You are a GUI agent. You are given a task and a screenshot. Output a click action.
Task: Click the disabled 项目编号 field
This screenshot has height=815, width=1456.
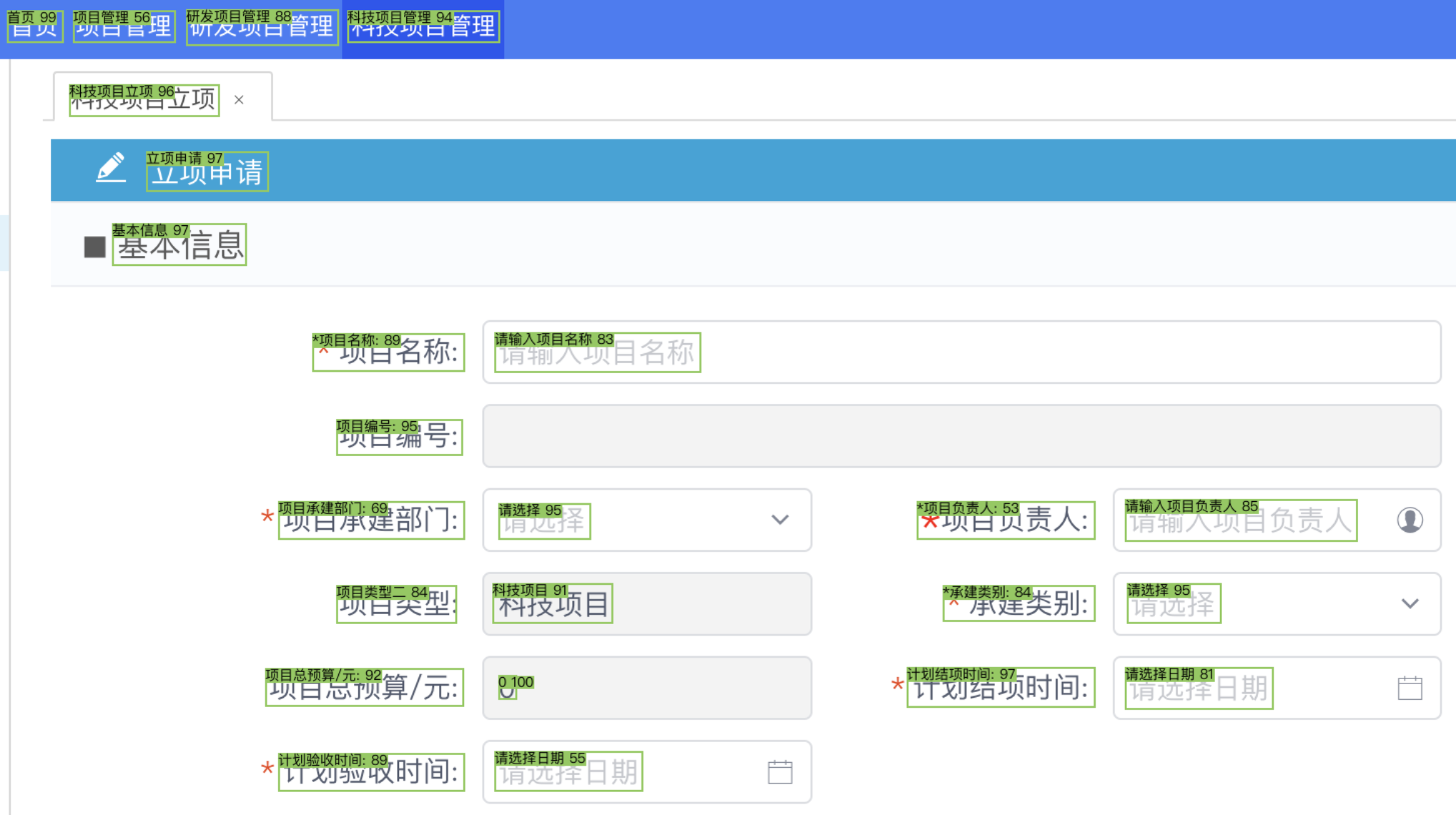(960, 436)
